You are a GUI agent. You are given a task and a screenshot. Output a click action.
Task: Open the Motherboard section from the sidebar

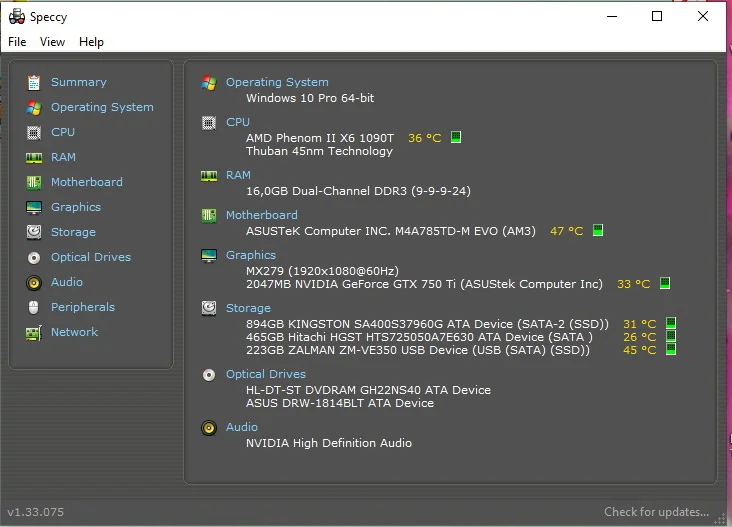click(87, 182)
